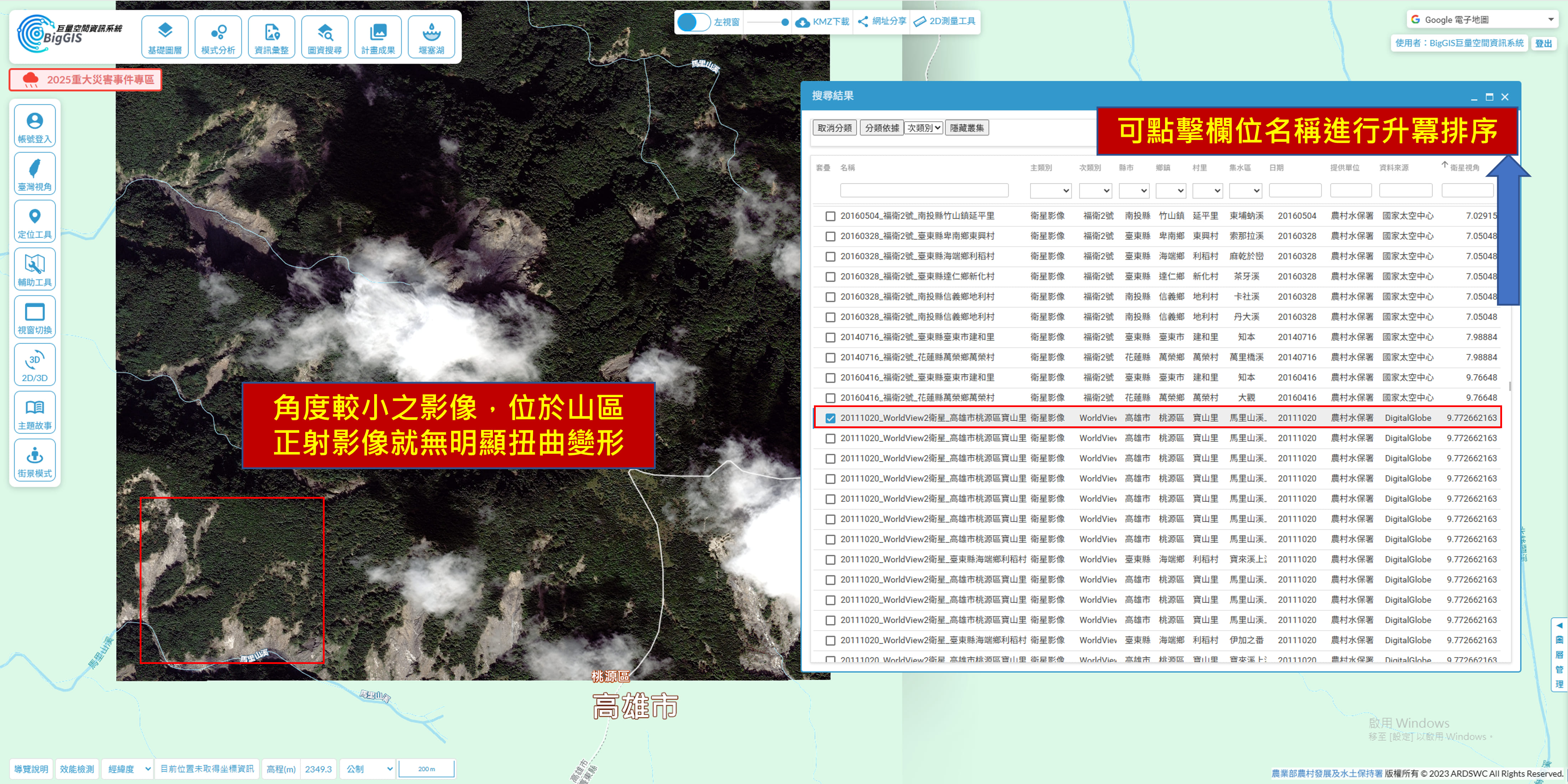
Task: Sort results by 衛星視角 column header
Action: [1464, 168]
